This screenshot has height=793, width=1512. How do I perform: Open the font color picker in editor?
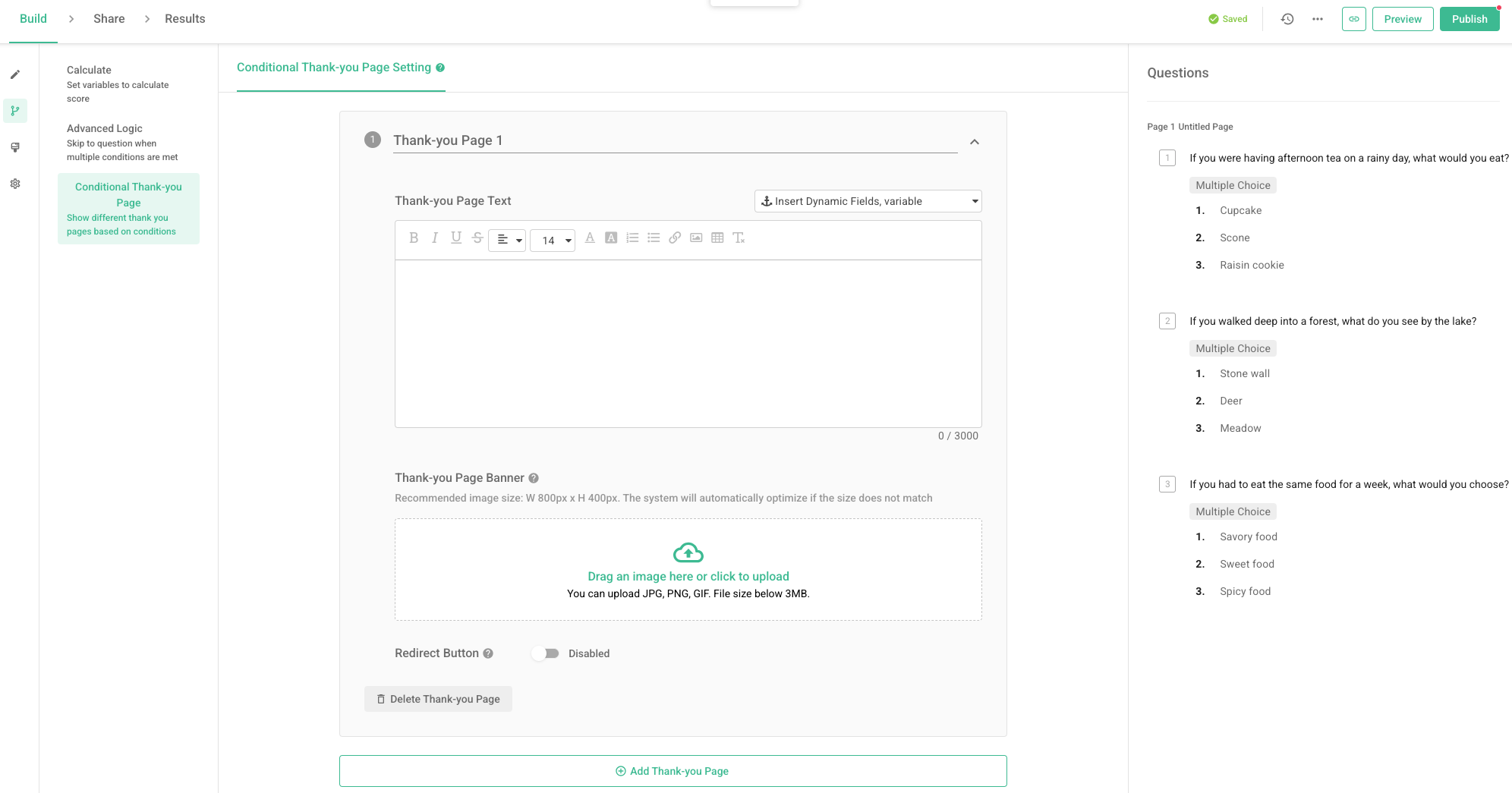pyautogui.click(x=590, y=238)
